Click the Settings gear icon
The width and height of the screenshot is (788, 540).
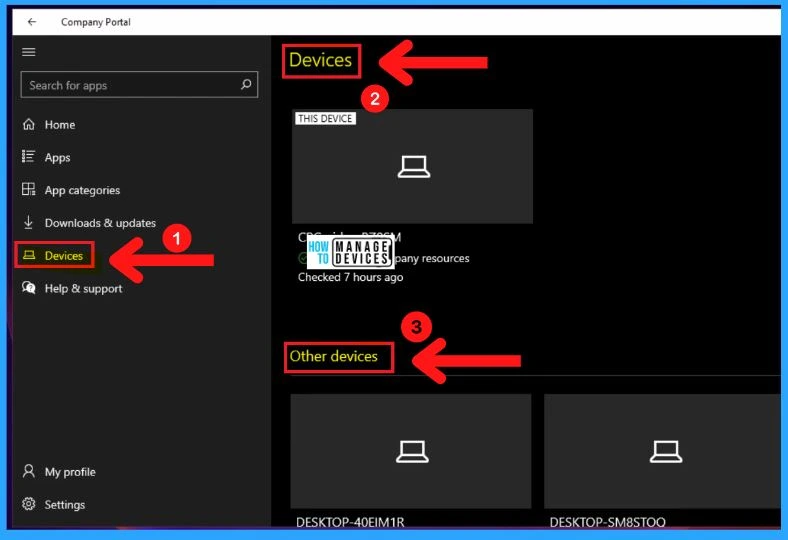click(29, 504)
